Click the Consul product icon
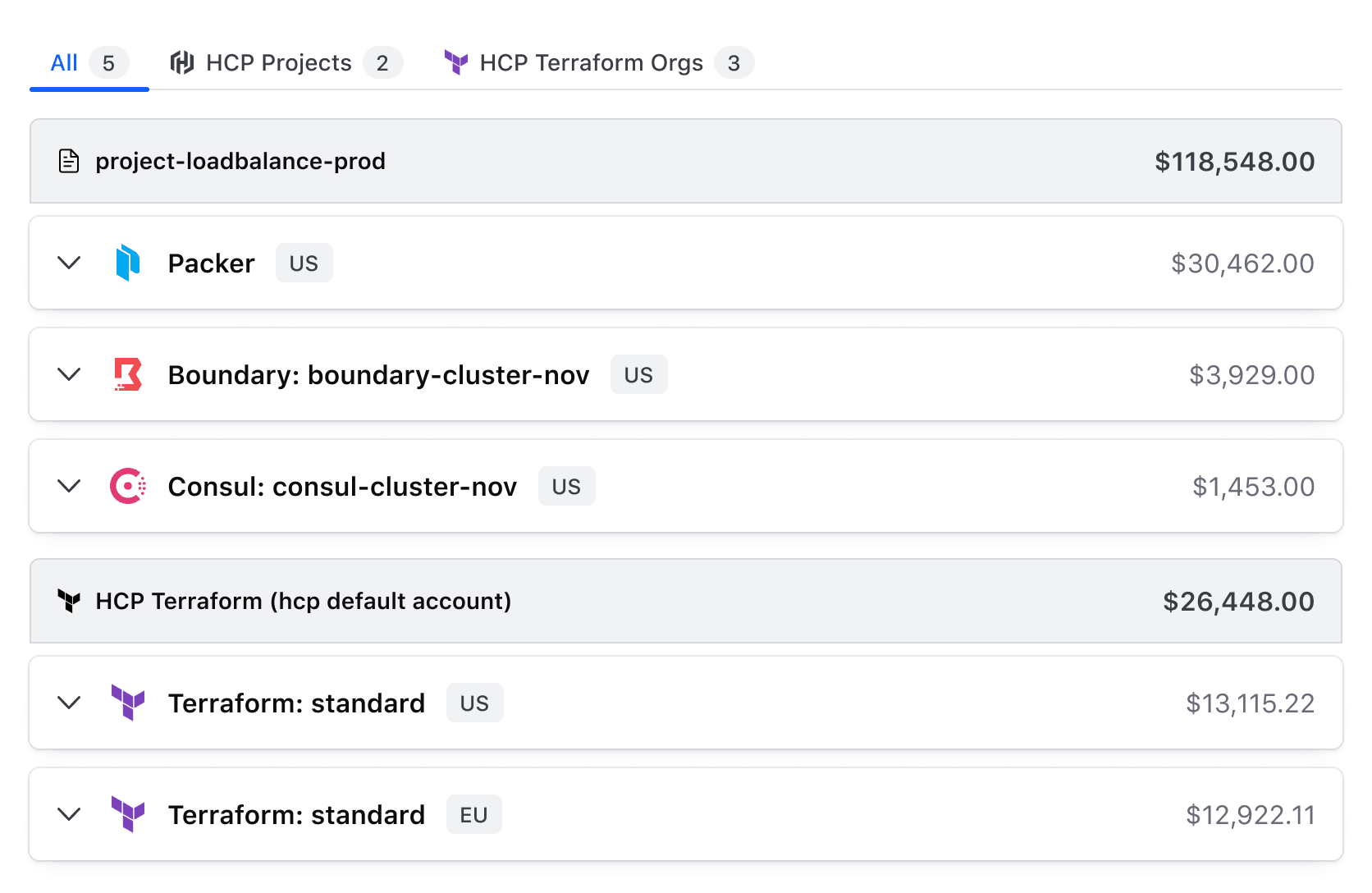Image resolution: width=1372 pixels, height=893 pixels. [127, 486]
